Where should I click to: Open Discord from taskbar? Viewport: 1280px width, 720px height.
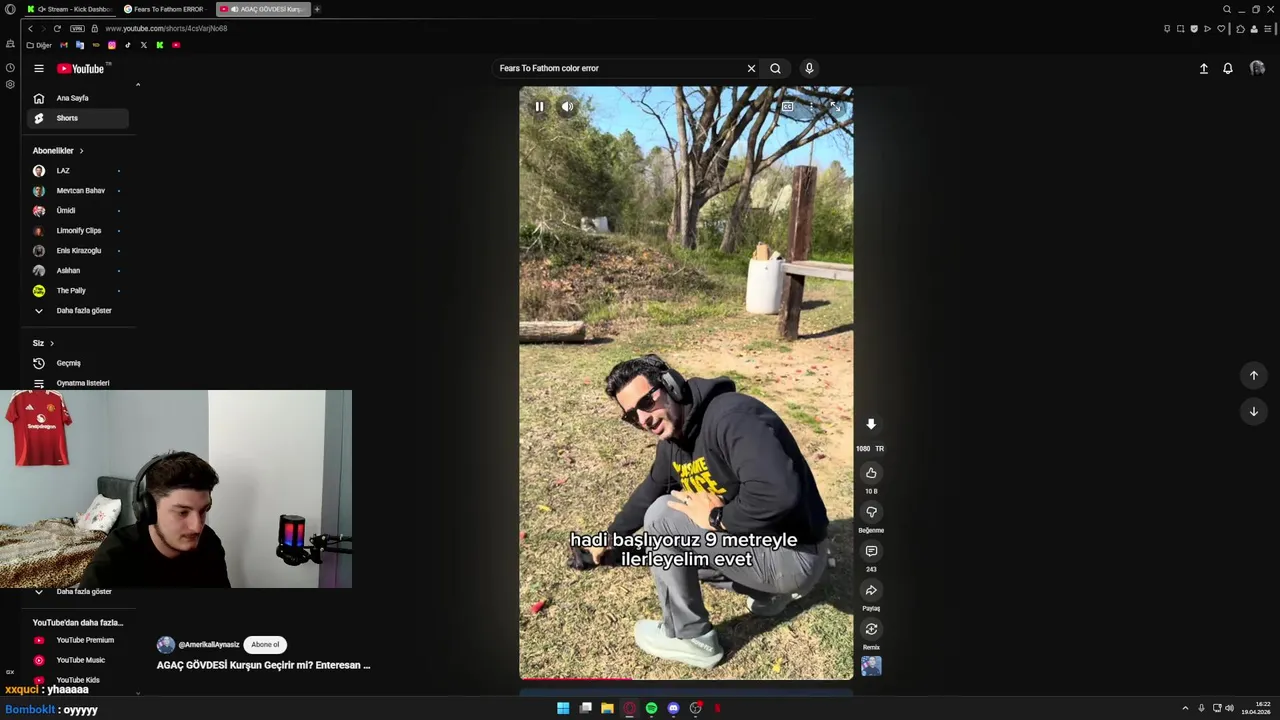tap(673, 708)
